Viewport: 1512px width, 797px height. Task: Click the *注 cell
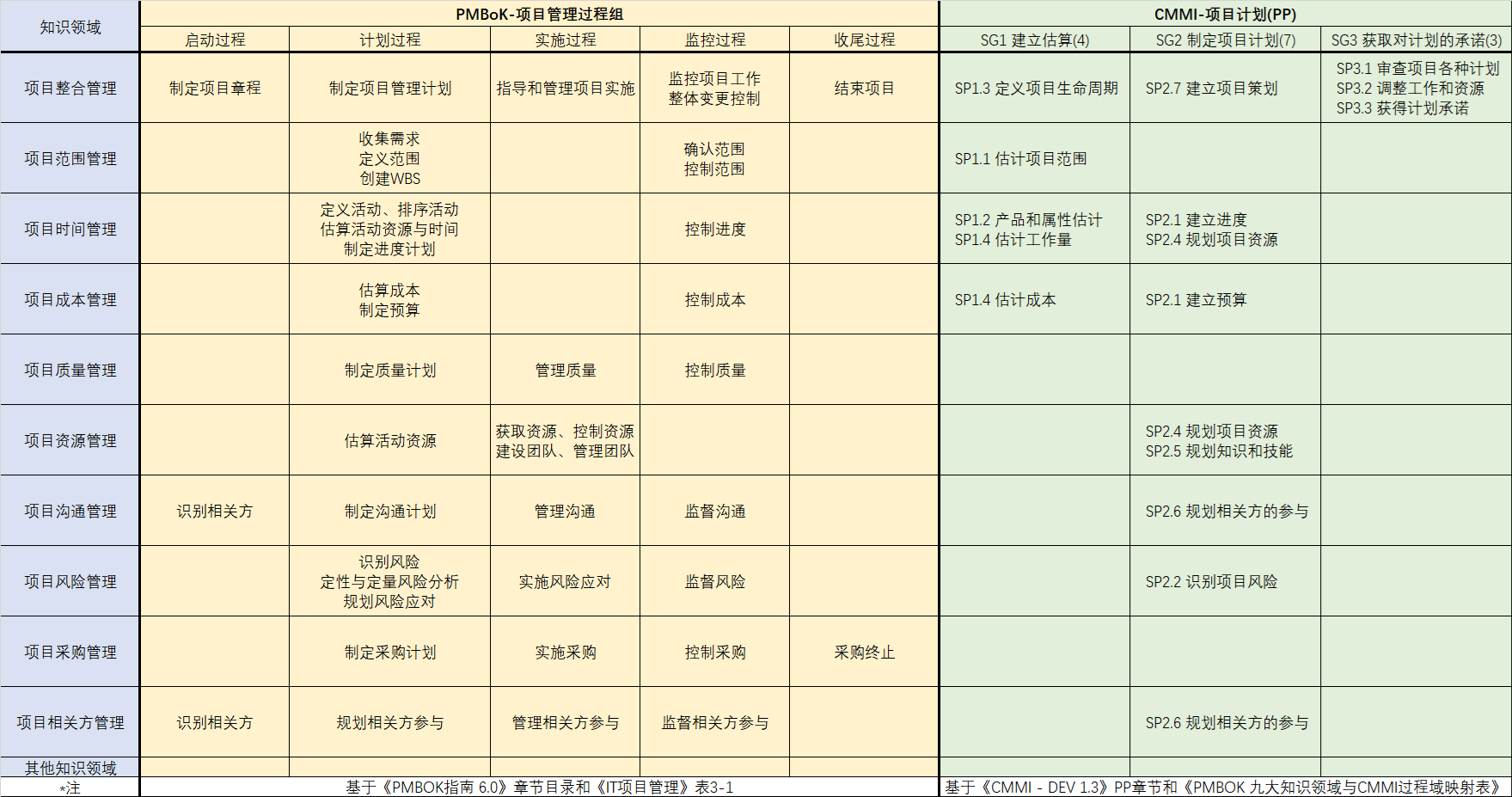[70, 787]
